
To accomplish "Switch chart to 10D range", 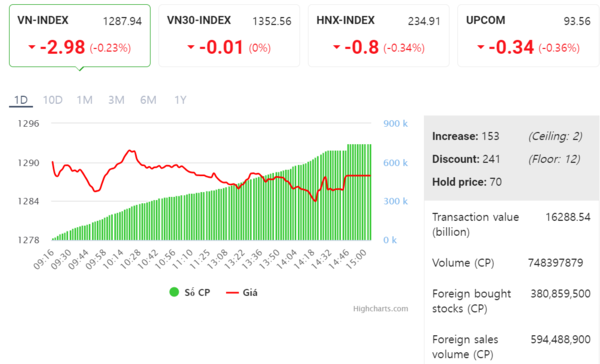I will (52, 100).
